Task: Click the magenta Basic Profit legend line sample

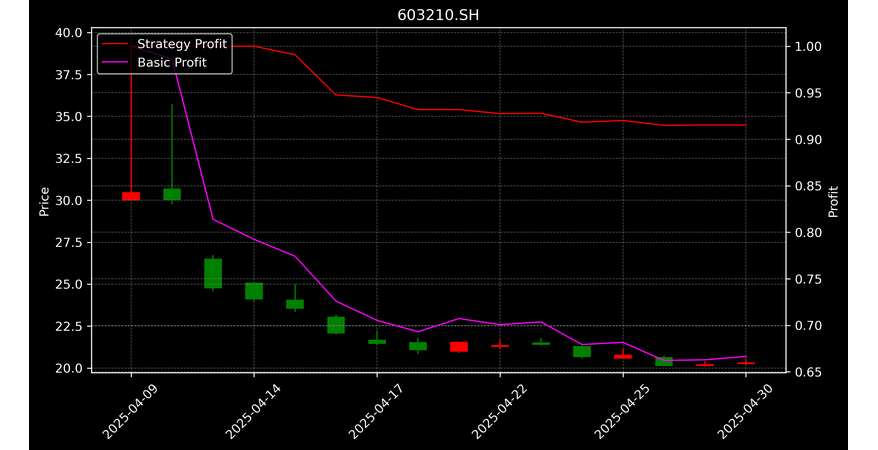Action: (x=115, y=63)
